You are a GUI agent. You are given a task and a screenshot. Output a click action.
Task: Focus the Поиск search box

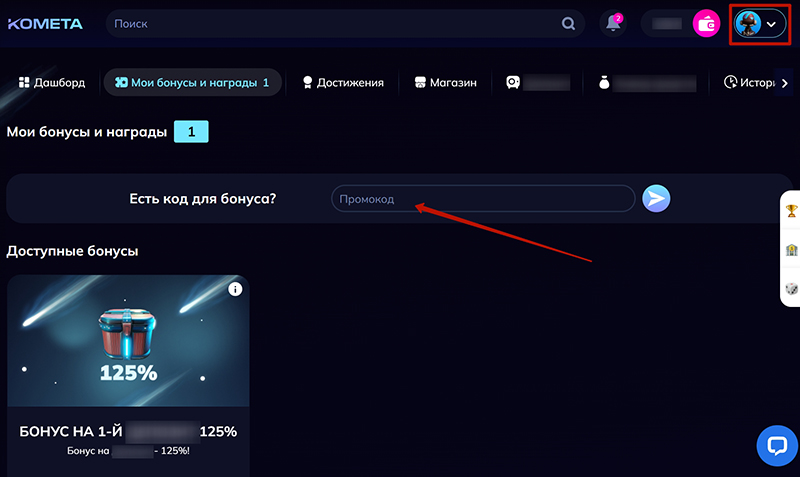click(x=330, y=24)
